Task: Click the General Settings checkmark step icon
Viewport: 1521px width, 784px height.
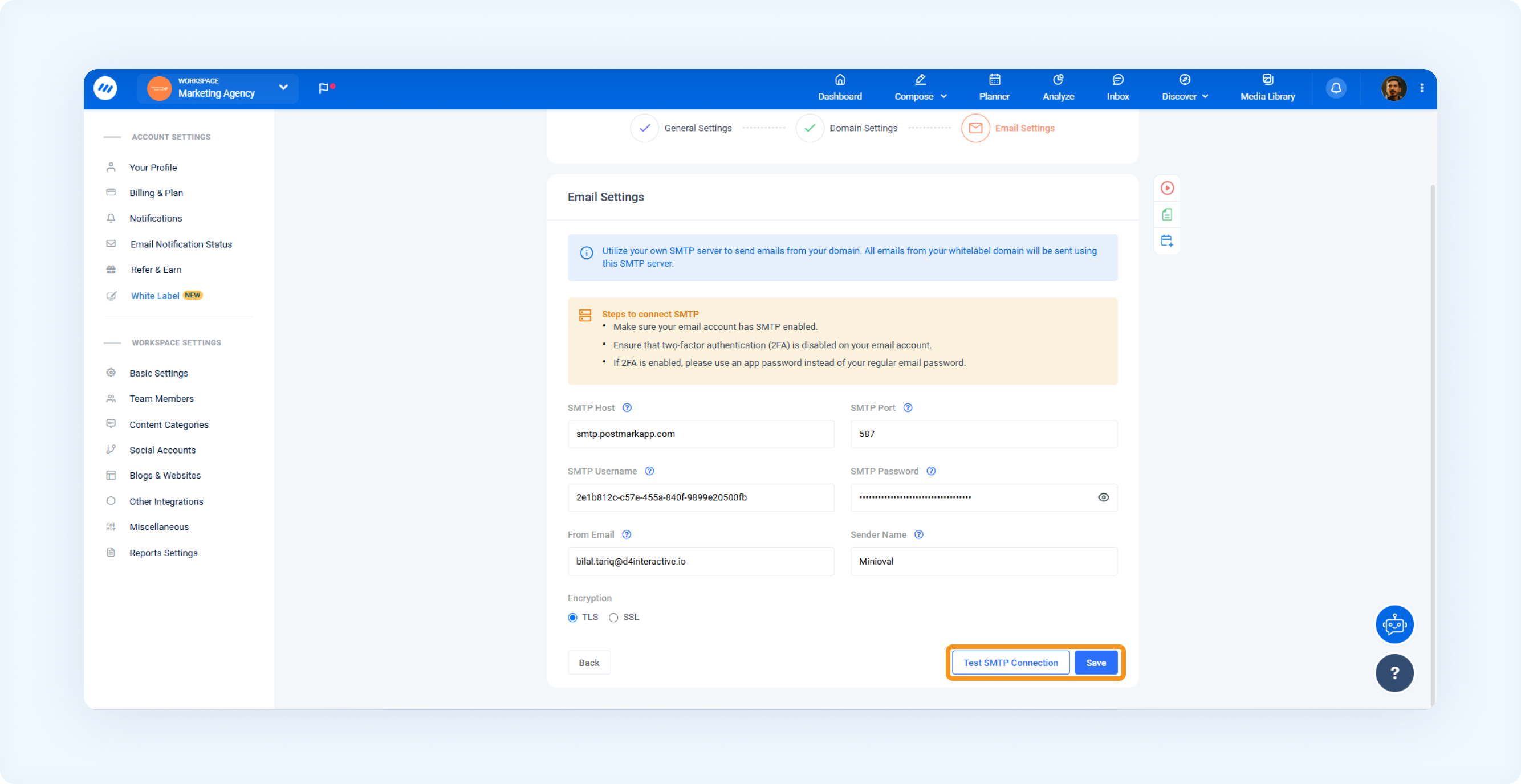Action: (x=644, y=128)
